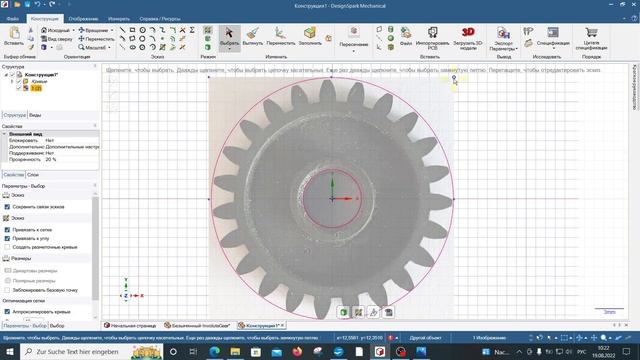
Task: Click the taskbar search box
Action: pyautogui.click(x=91, y=351)
